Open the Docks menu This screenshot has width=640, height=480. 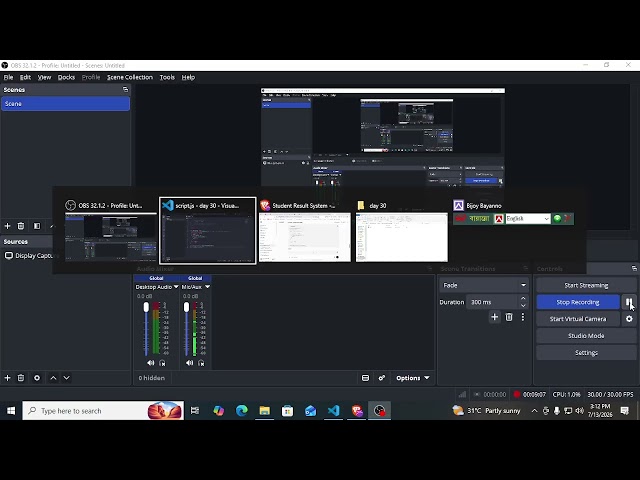66,77
